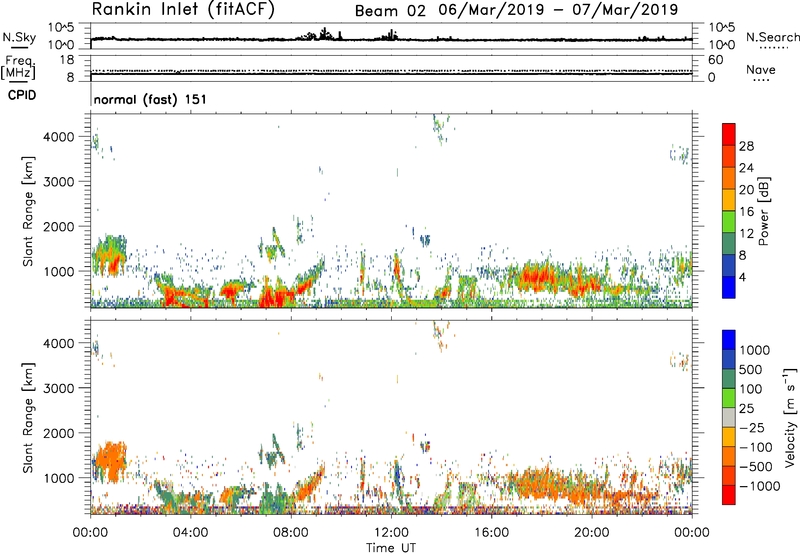Click 'Slant Range [km]' label of power panel
The width and height of the screenshot is (800, 554).
coord(28,211)
